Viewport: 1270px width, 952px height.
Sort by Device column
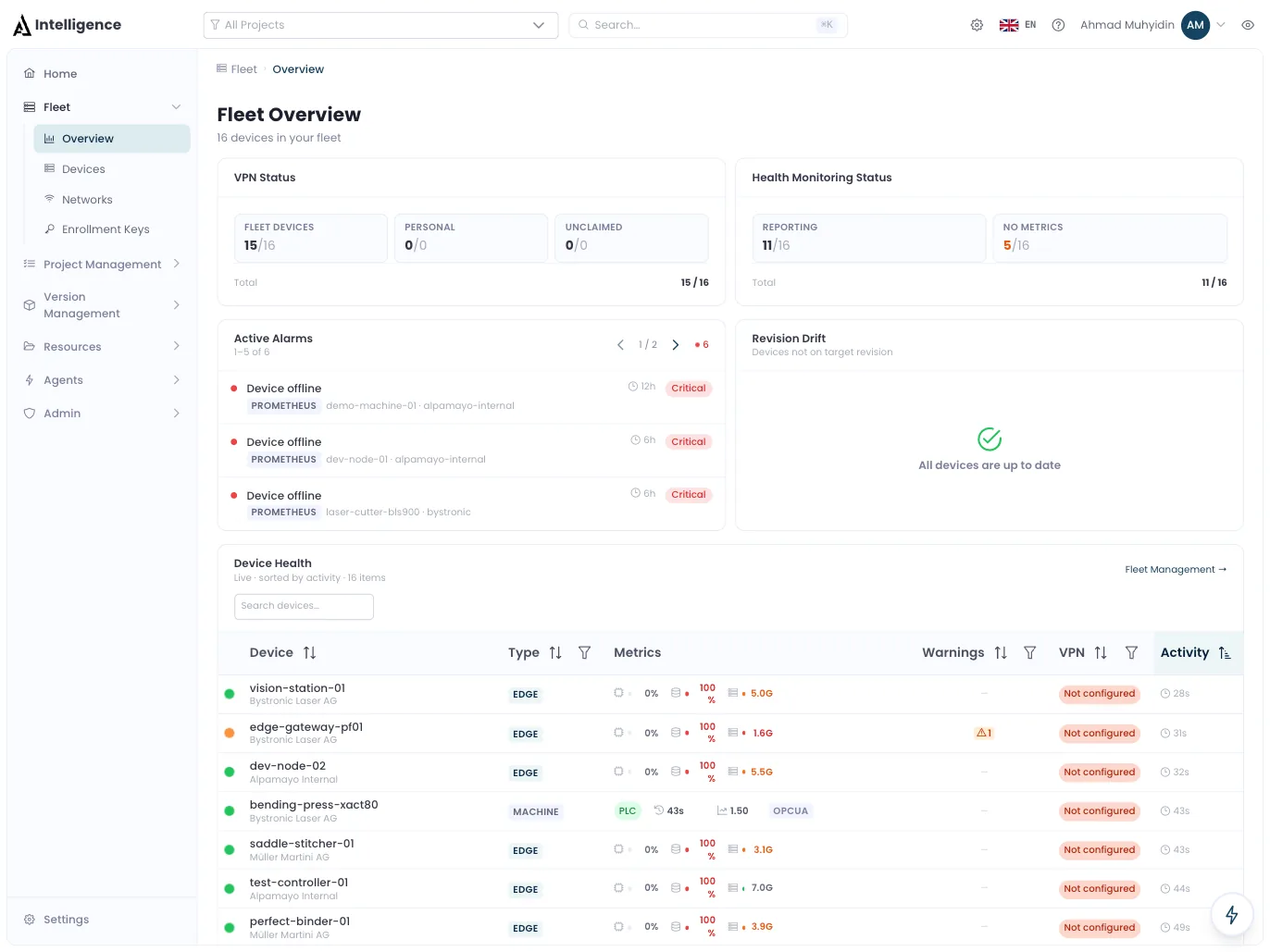point(310,653)
